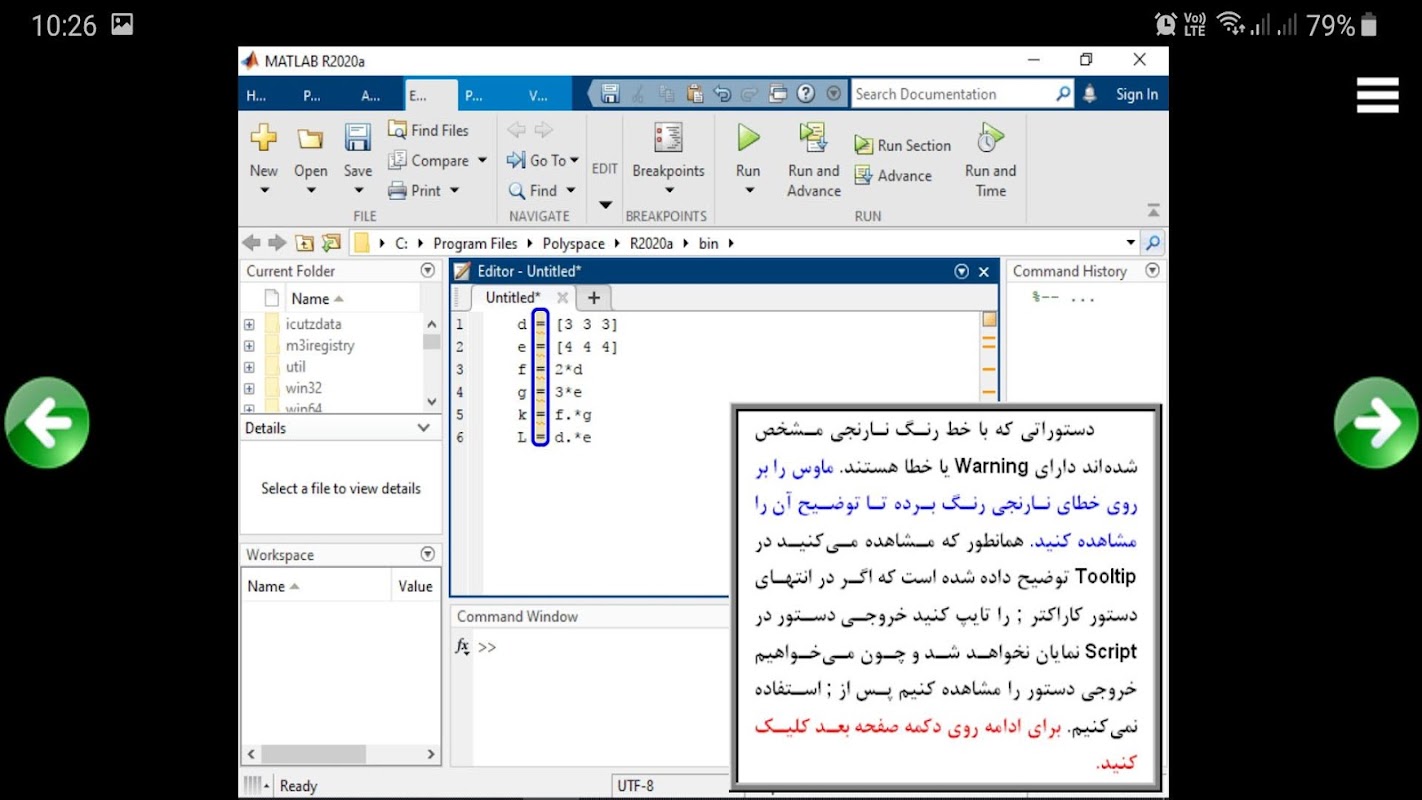The height and width of the screenshot is (800, 1422).
Task: Open Help with the question mark icon
Action: coord(806,94)
